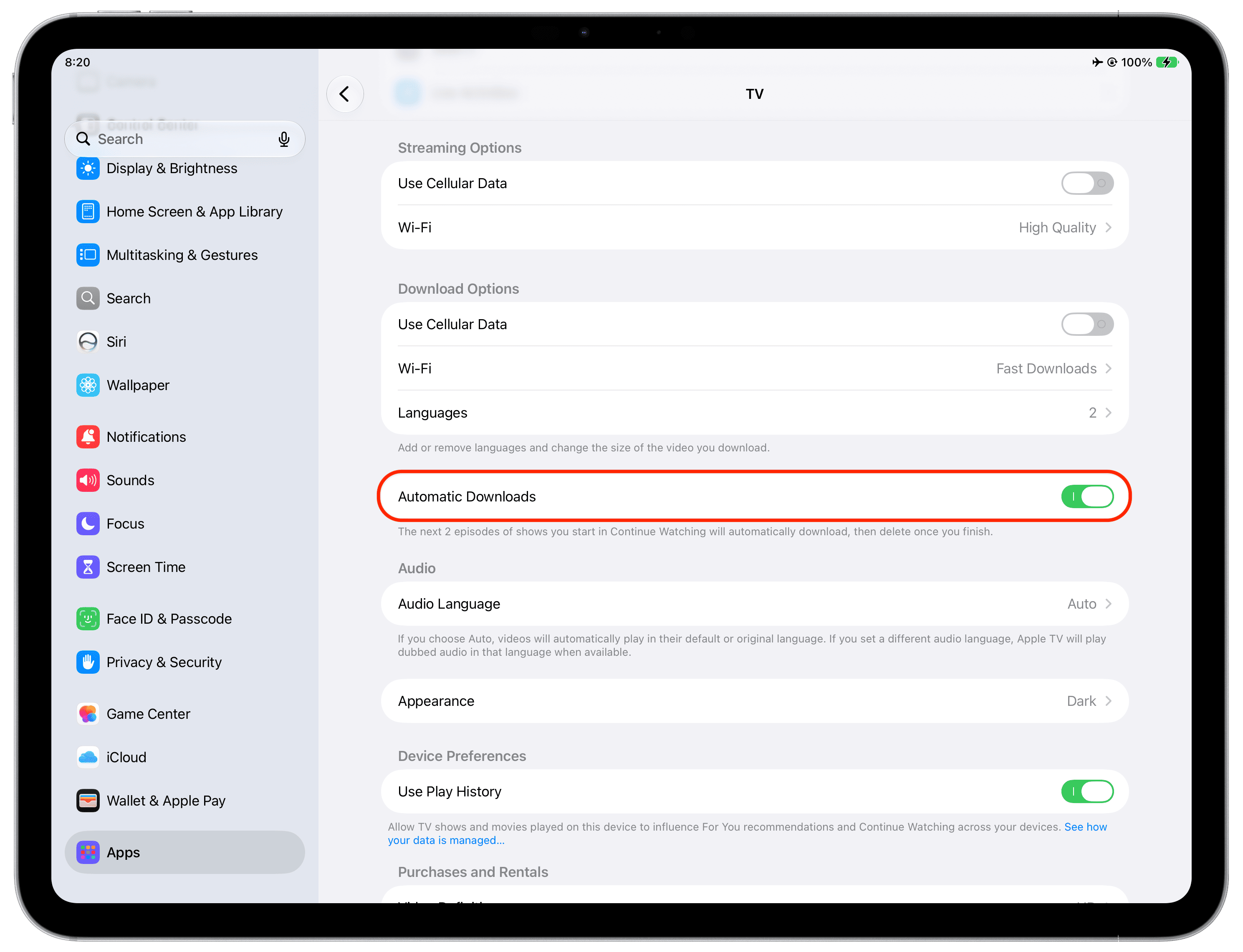Enable Download Options Use Cellular Data
The image size is (1243, 952).
[1087, 325]
